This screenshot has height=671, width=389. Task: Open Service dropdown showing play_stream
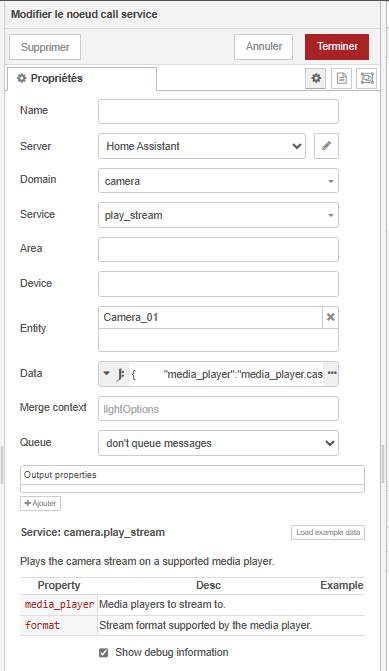[x=218, y=215]
